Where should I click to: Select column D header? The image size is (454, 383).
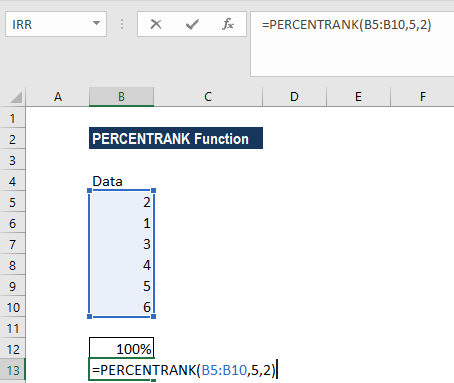click(x=294, y=97)
